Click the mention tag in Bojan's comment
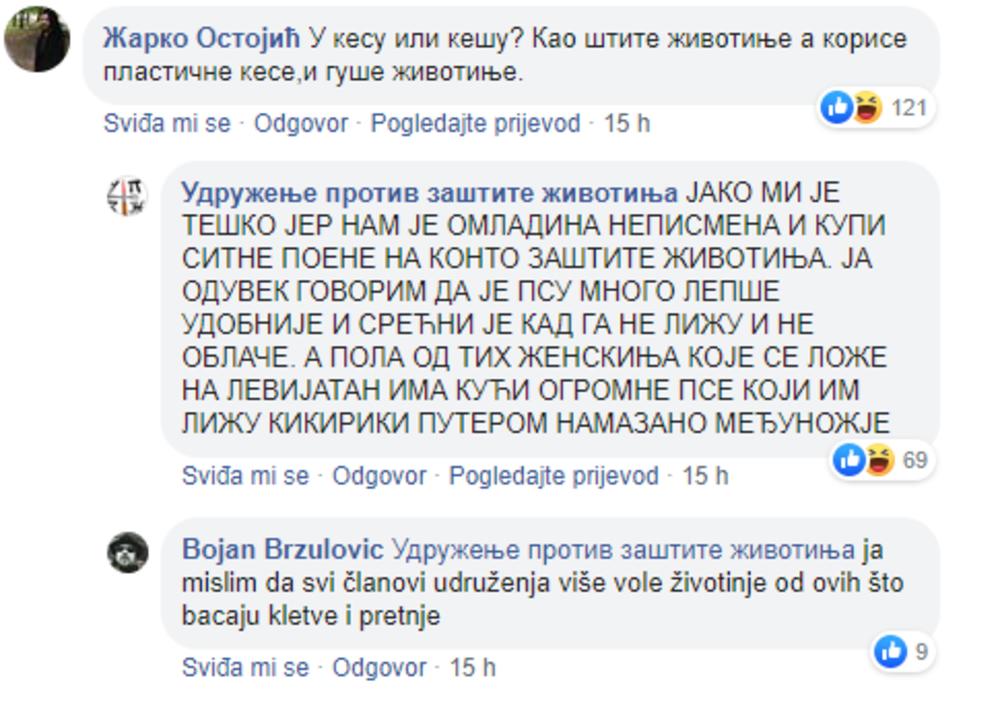Viewport: 1000px width, 701px height. (624, 550)
